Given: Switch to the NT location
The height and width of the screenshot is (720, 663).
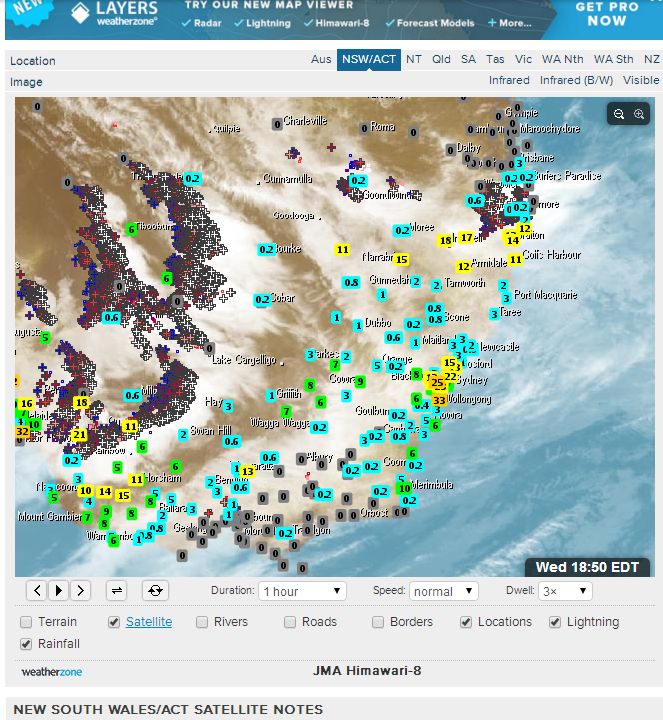Looking at the screenshot, I should click(x=414, y=60).
